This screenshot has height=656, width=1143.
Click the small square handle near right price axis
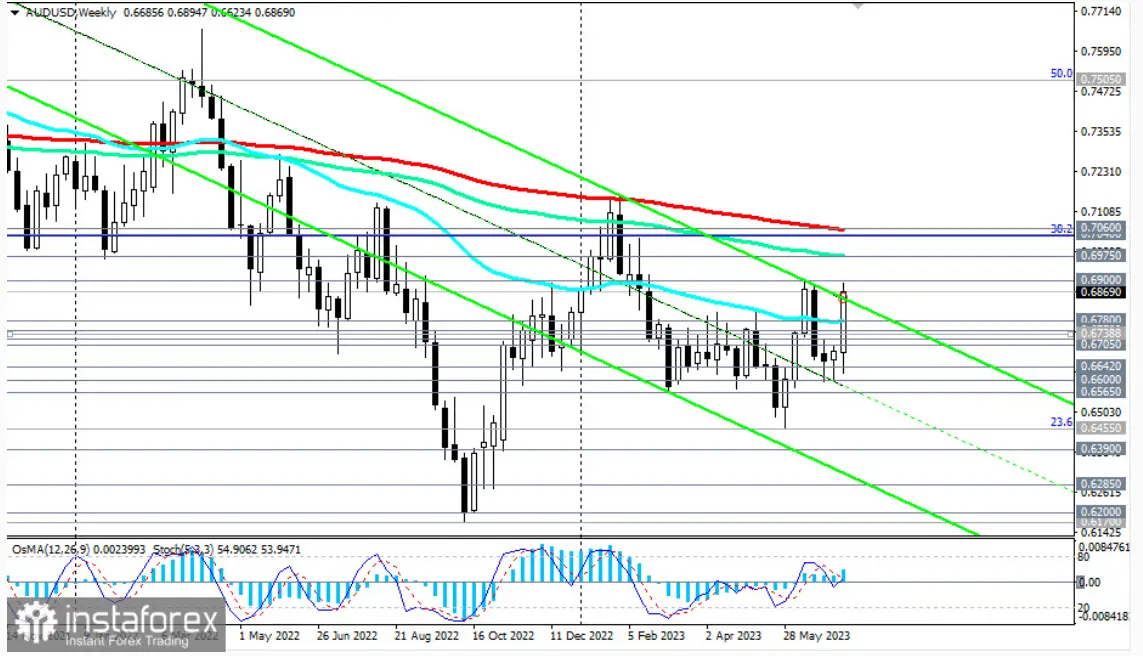click(x=1072, y=333)
